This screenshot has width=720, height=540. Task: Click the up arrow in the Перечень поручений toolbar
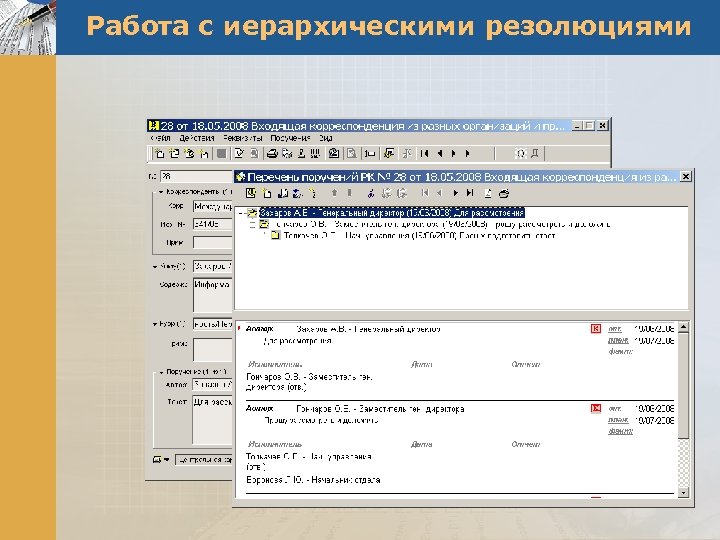pyautogui.click(x=335, y=193)
